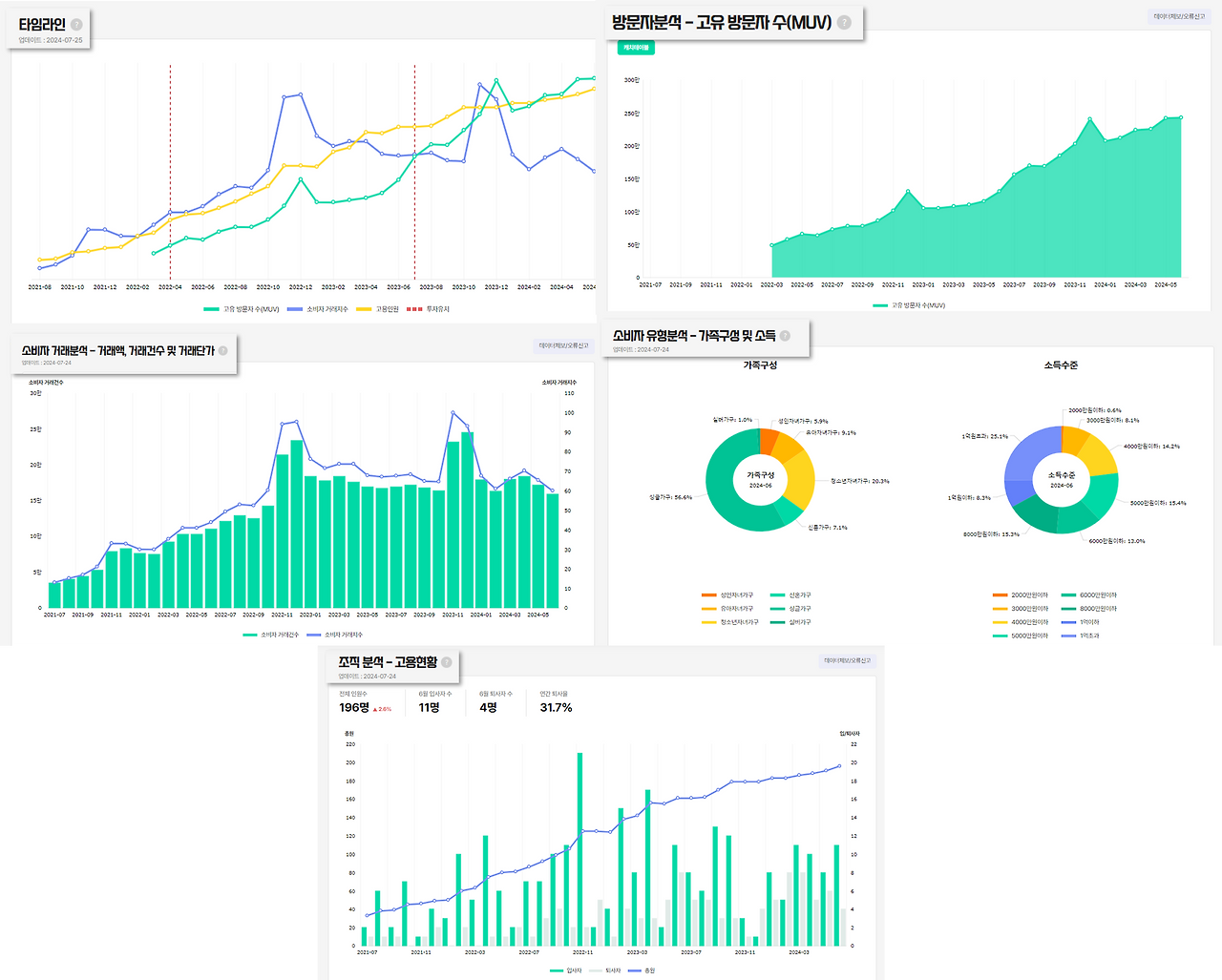Toggle 투자유치 legend in timeline chart

coord(428,309)
